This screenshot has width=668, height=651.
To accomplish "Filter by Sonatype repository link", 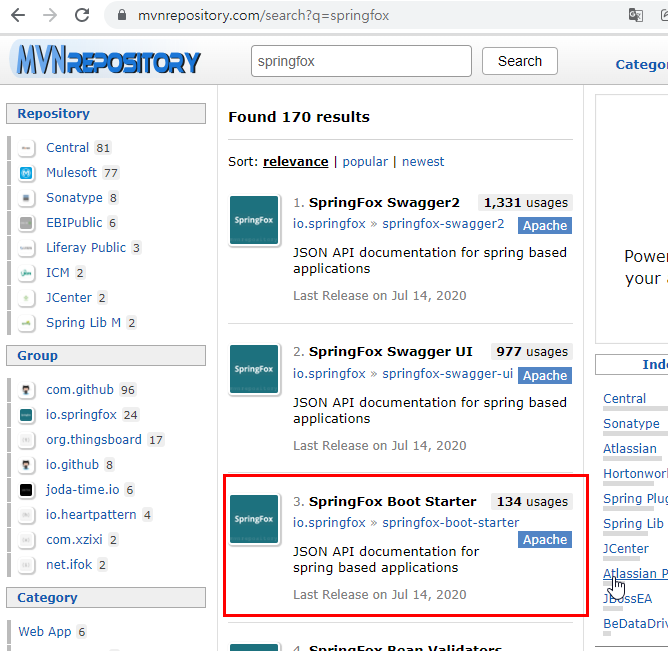I will pyautogui.click(x=74, y=198).
